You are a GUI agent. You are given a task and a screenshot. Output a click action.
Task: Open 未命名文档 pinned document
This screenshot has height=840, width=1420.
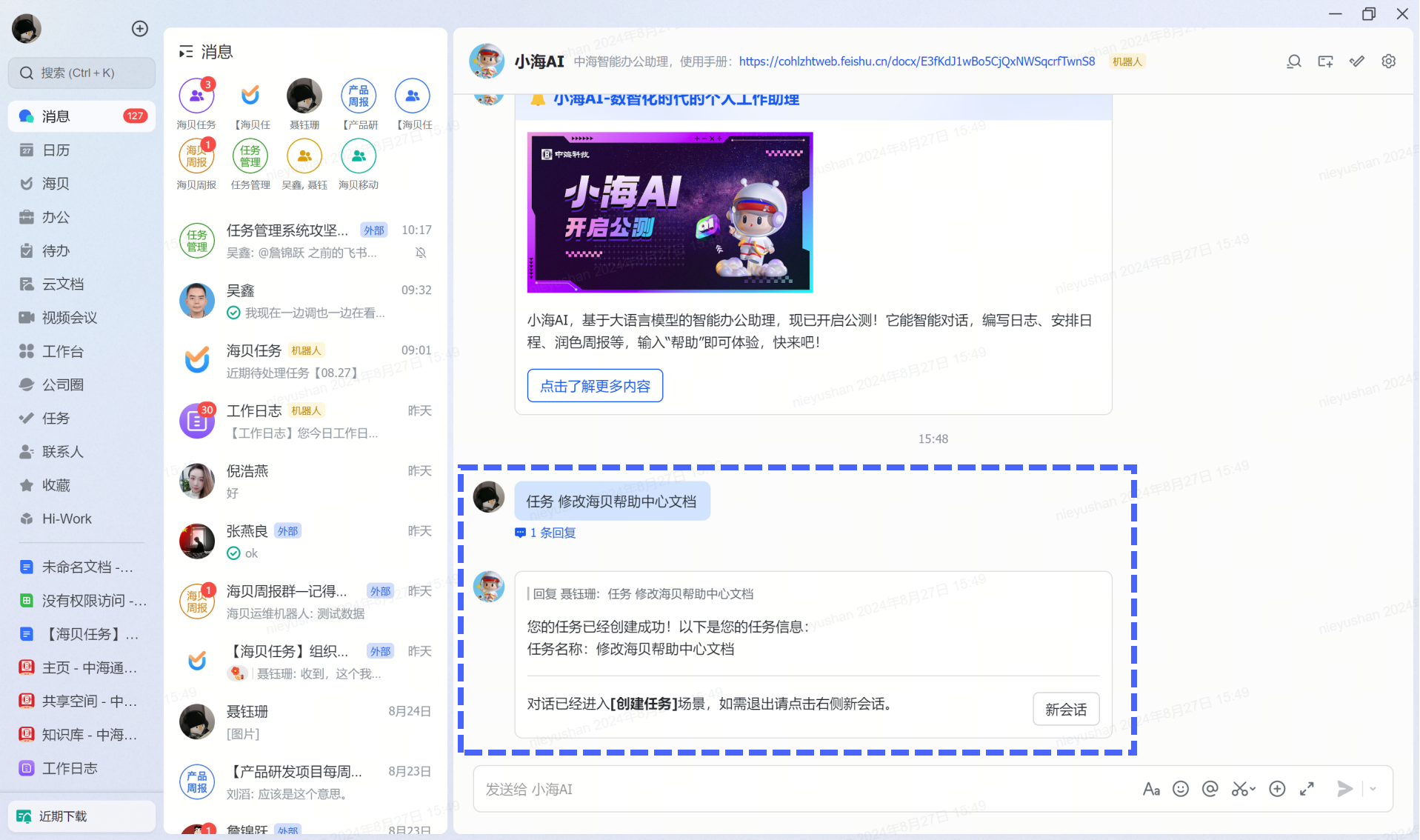[x=81, y=567]
